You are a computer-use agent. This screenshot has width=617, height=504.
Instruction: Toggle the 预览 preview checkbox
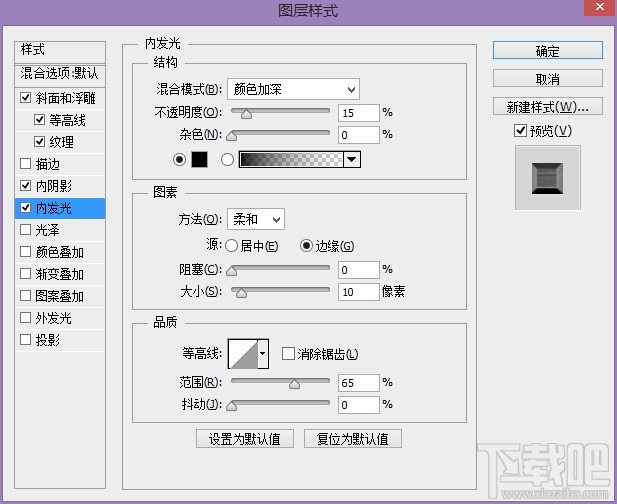[520, 131]
